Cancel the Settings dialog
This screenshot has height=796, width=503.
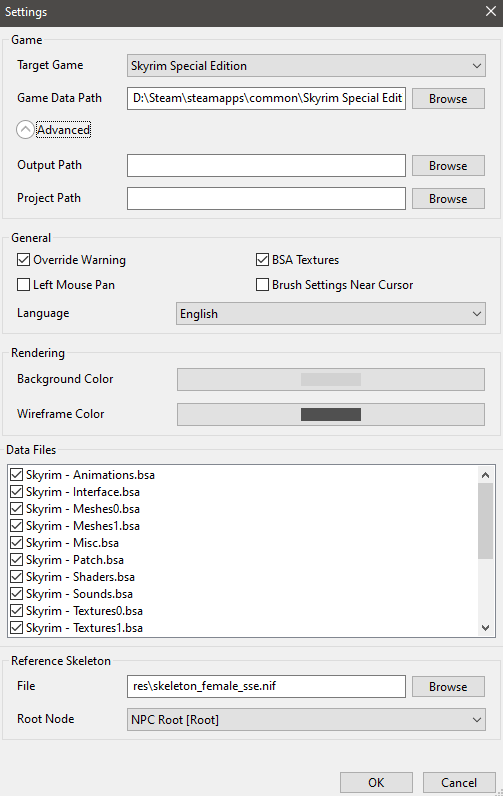(x=459, y=783)
